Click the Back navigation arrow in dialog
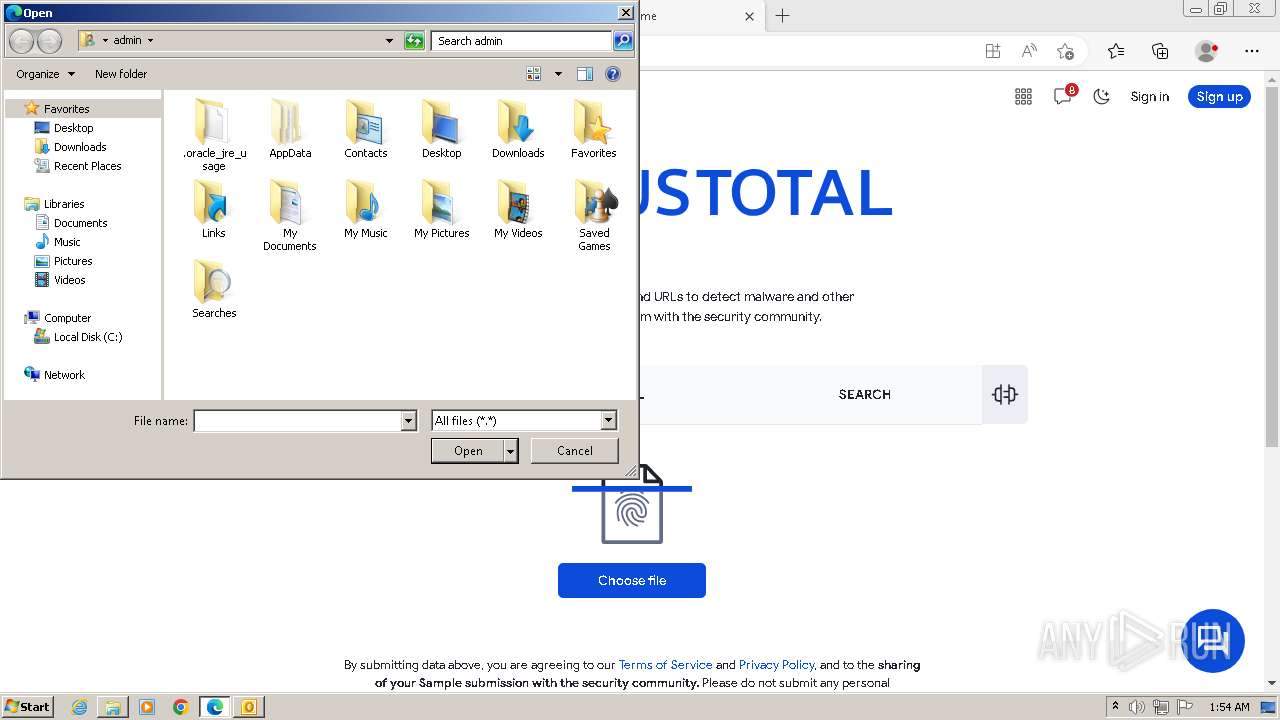This screenshot has width=1280, height=720. click(x=21, y=41)
